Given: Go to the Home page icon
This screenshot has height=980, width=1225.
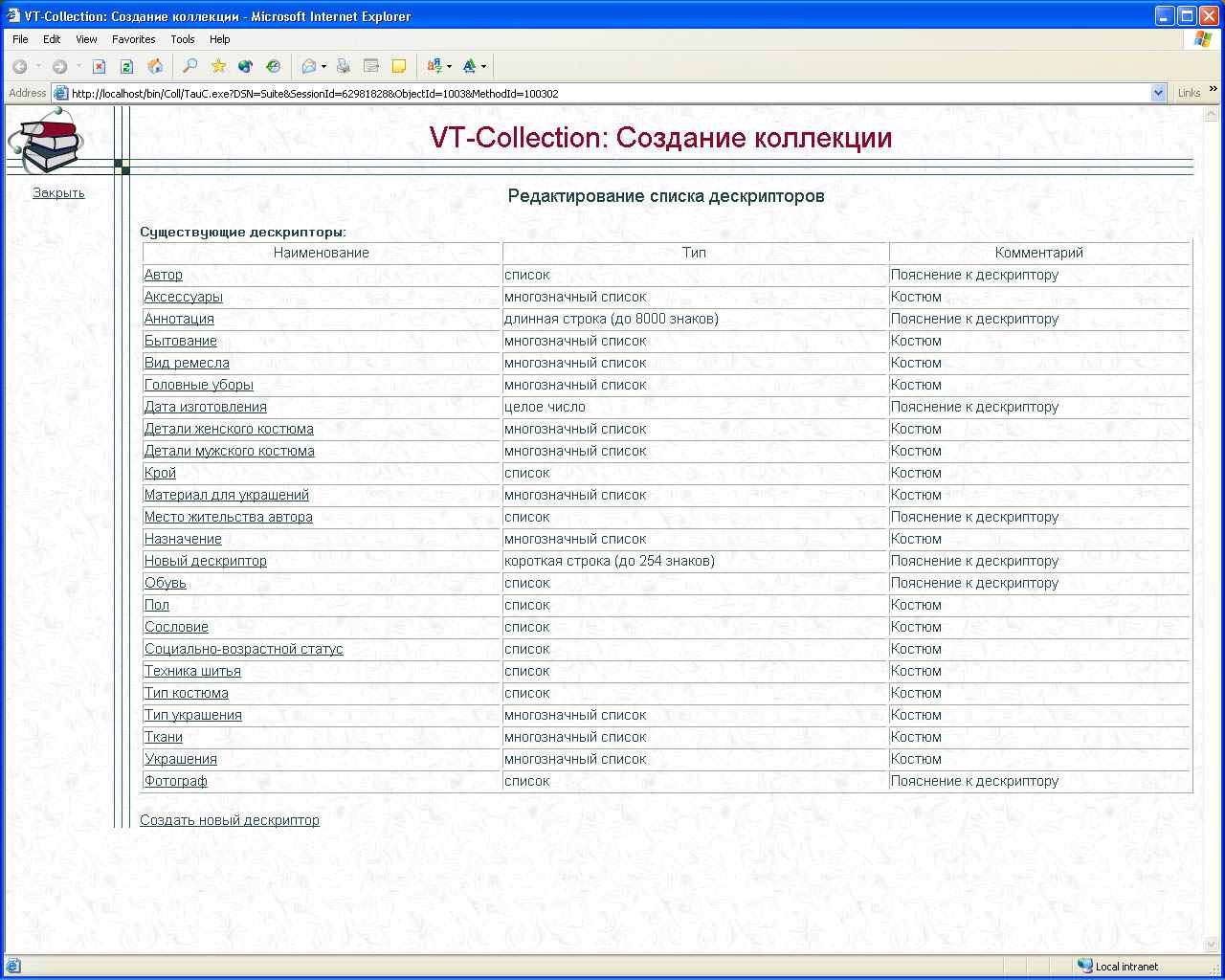Looking at the screenshot, I should coord(155,66).
